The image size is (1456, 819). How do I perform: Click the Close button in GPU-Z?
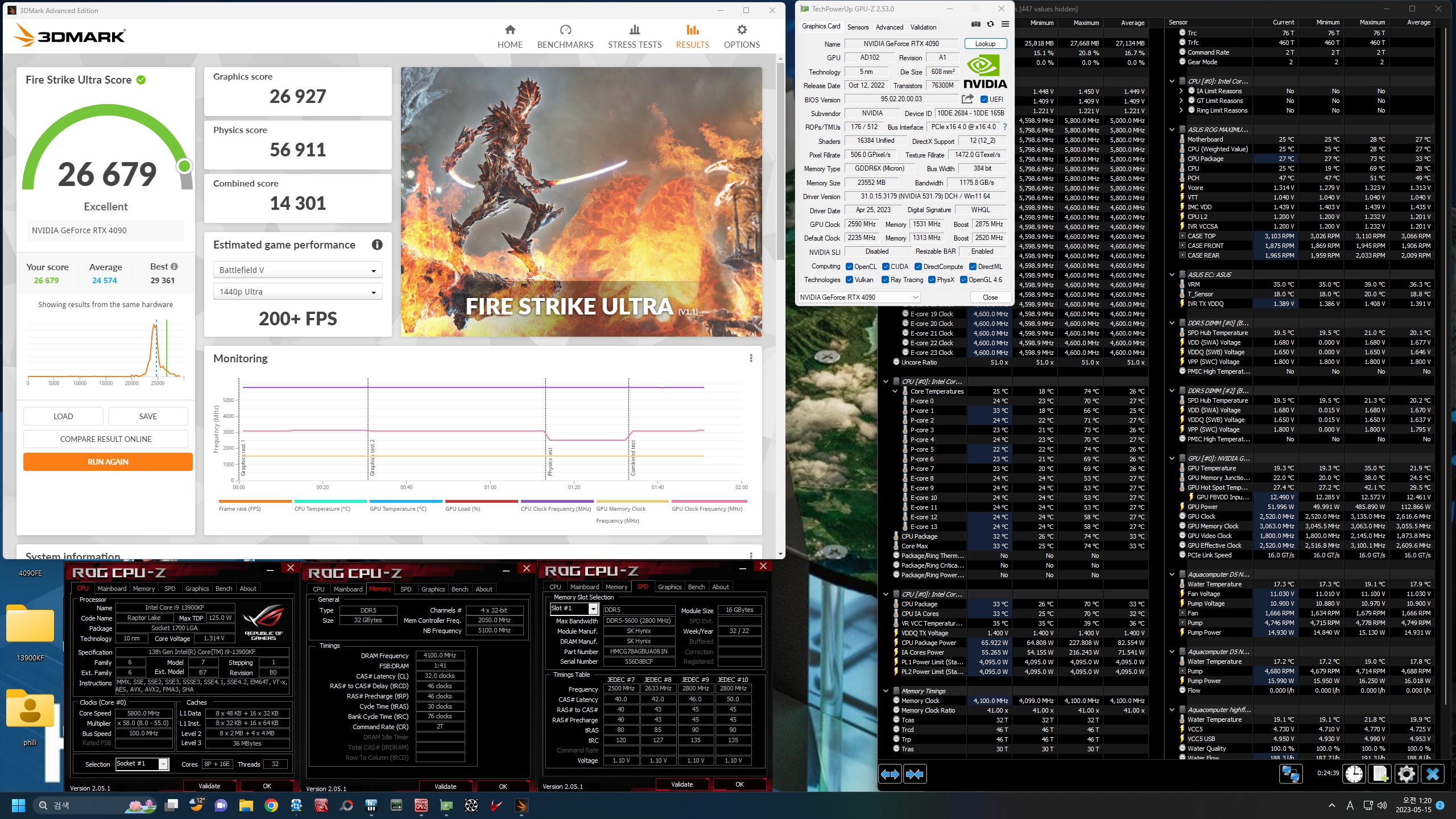tap(990, 297)
